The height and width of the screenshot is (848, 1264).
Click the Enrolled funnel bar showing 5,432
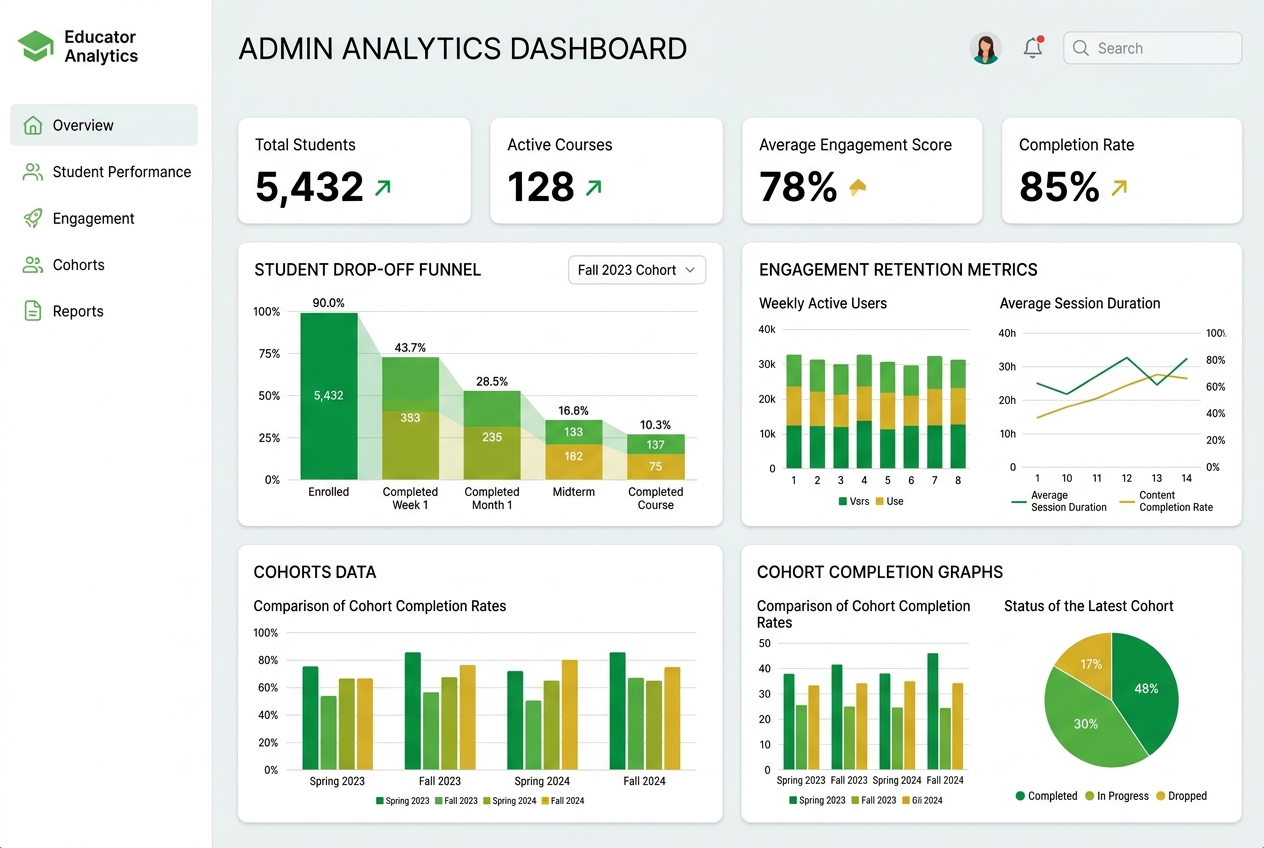(328, 396)
